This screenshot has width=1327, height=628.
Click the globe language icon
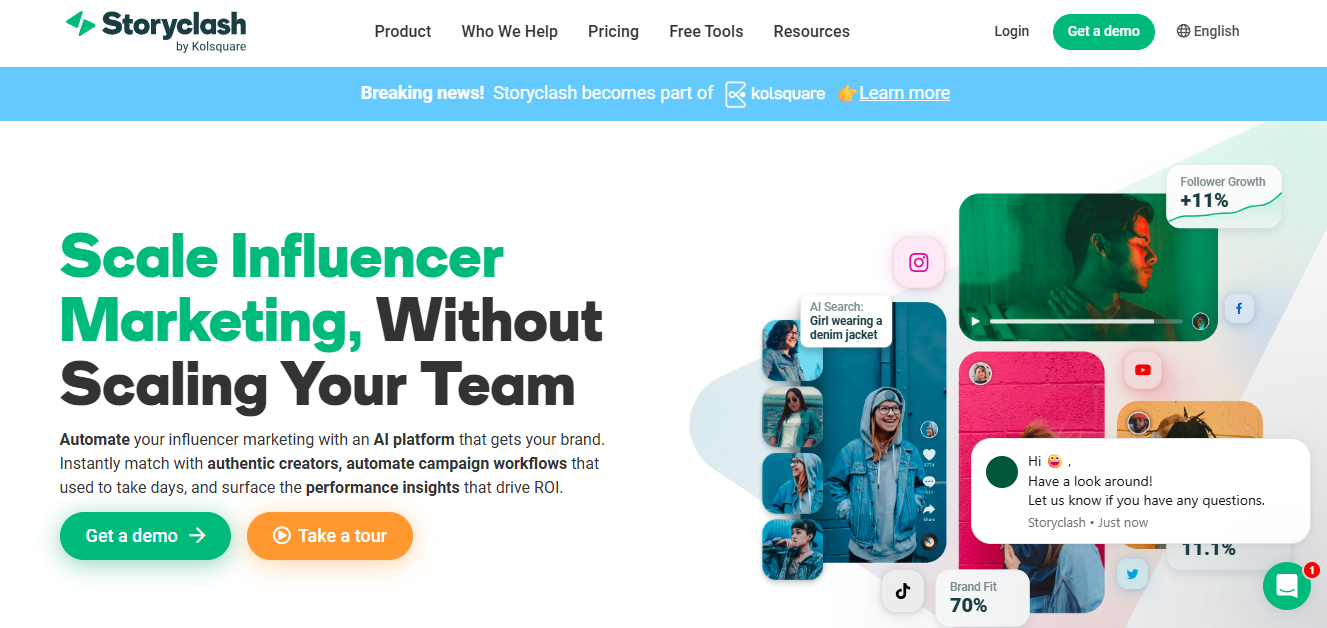(1184, 31)
